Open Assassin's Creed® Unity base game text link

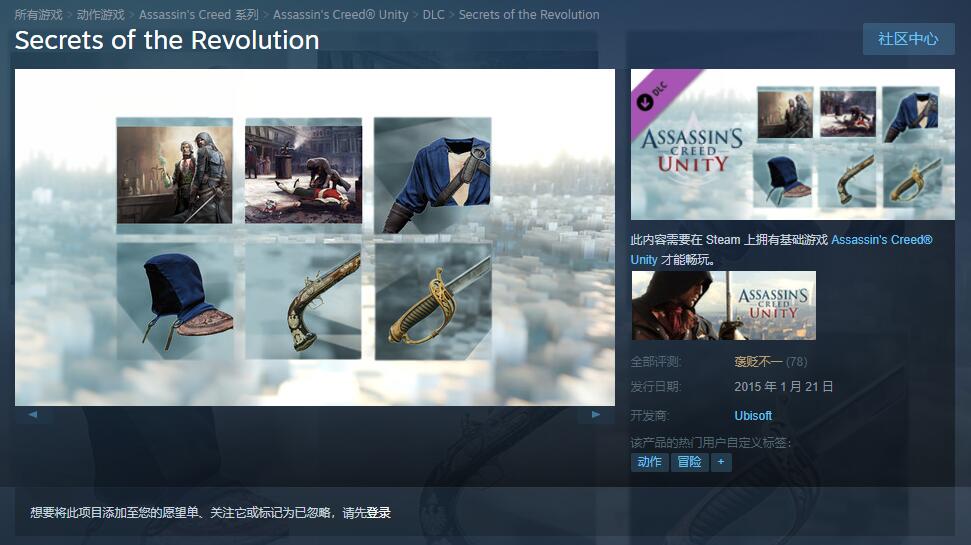[x=782, y=249]
